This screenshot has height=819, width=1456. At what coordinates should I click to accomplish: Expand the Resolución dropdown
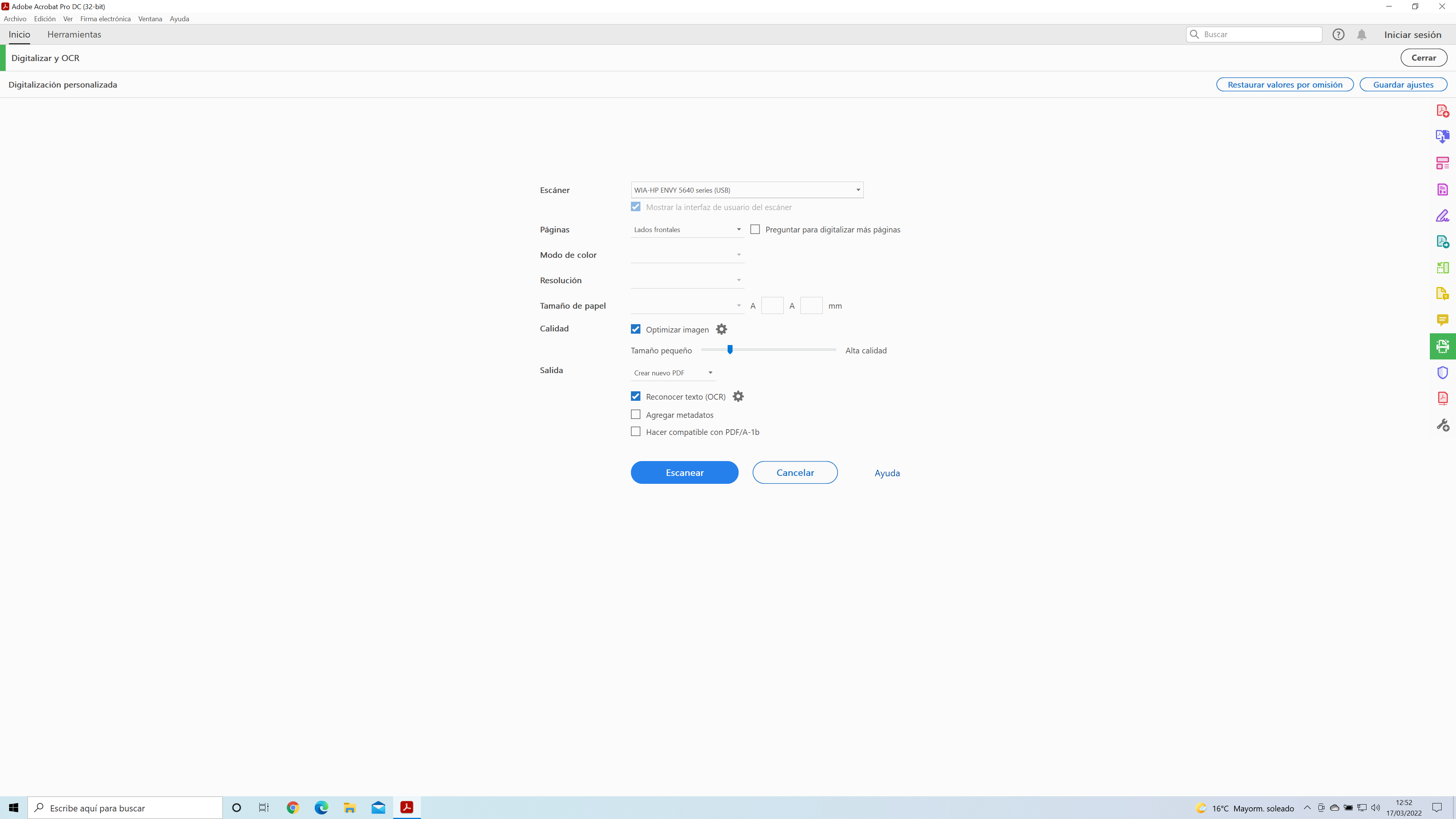[687, 280]
